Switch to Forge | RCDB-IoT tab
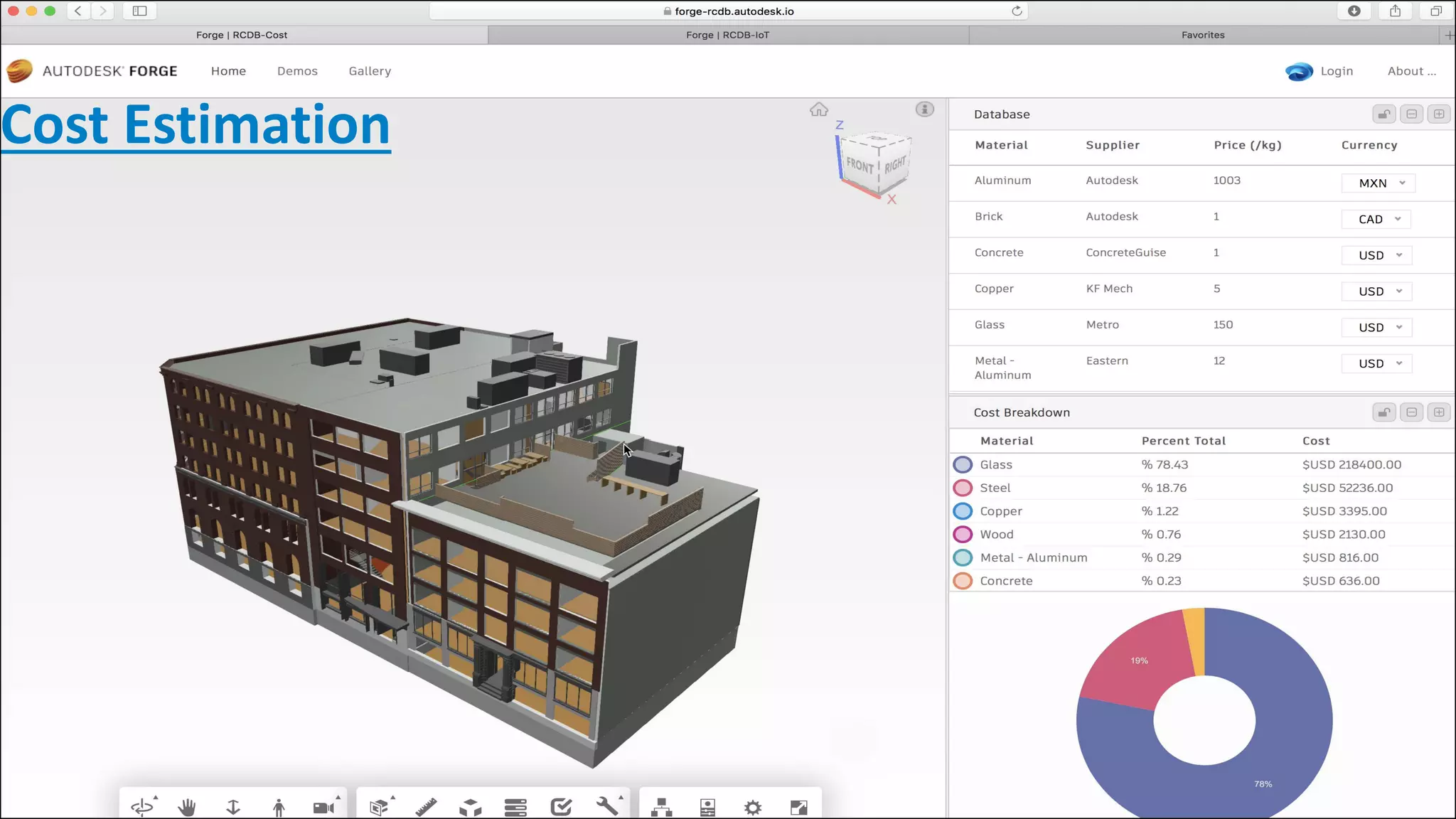This screenshot has height=819, width=1456. pyautogui.click(x=728, y=35)
